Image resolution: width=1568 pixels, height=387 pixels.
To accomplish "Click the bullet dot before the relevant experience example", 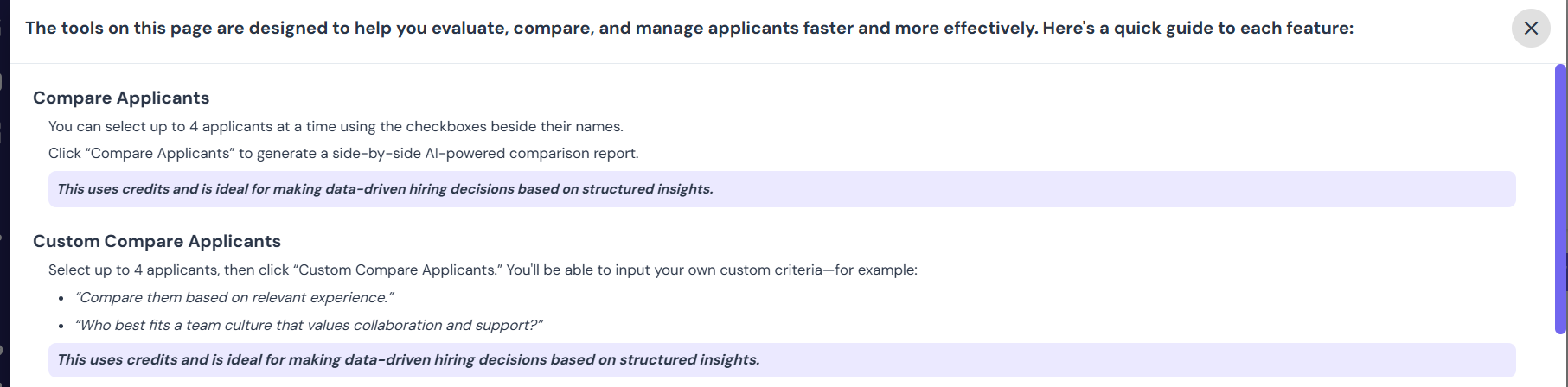I will [x=61, y=298].
